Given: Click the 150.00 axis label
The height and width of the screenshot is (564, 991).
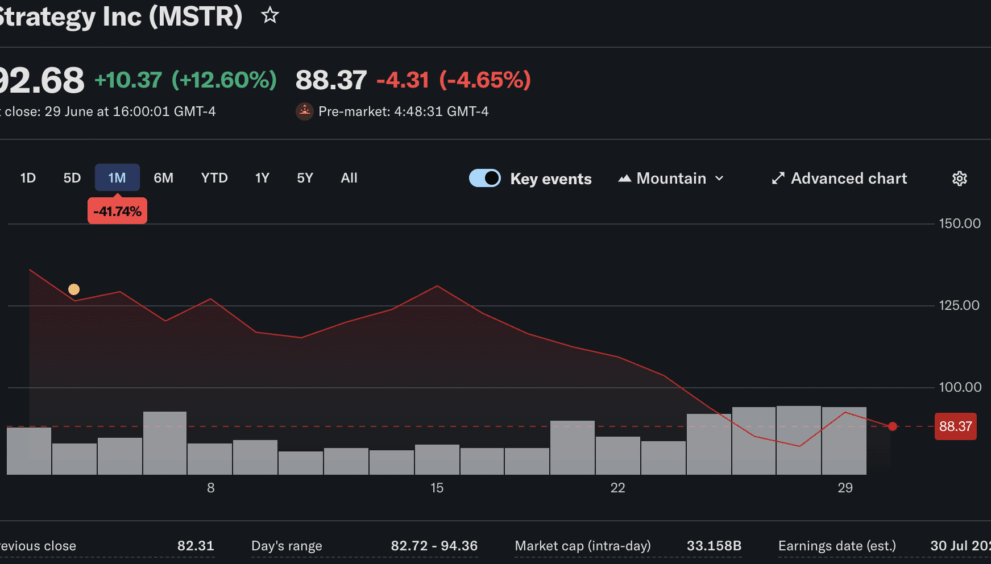Looking at the screenshot, I should 959,223.
